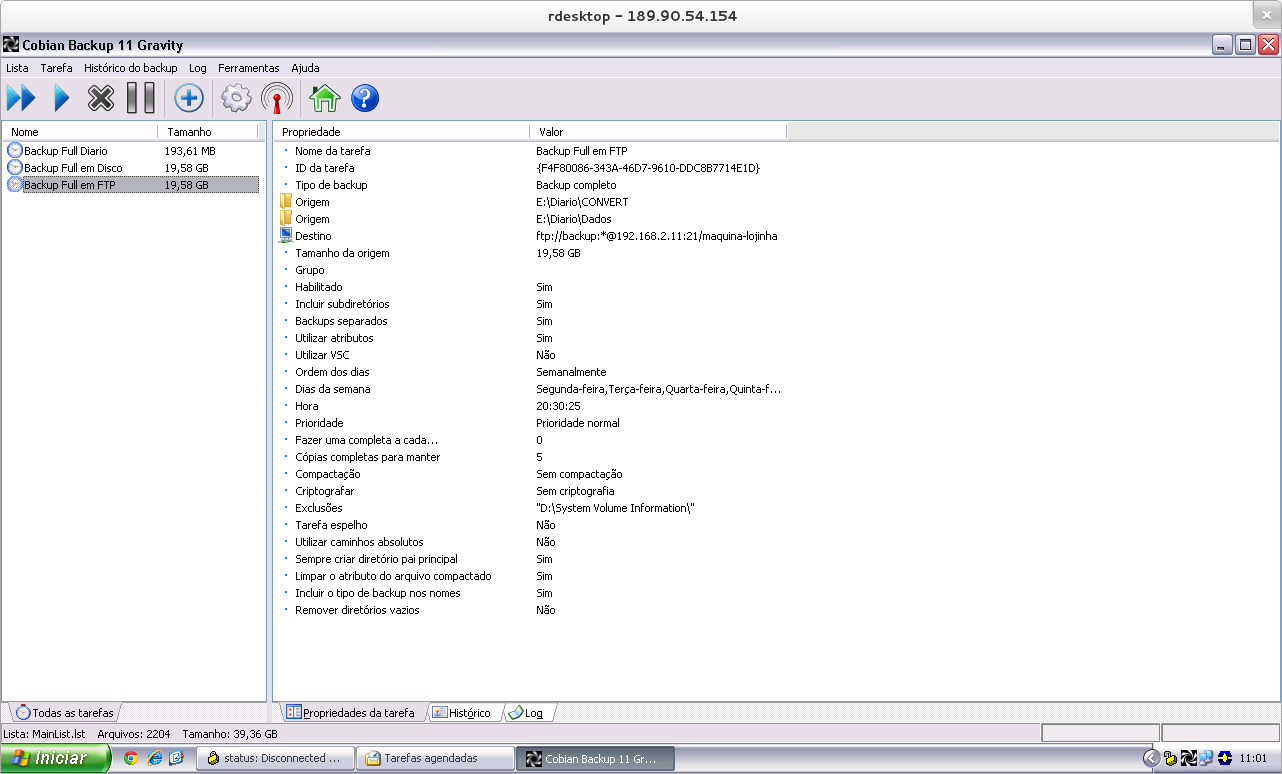1282x774 pixels.
Task: Click the Backup completo value
Action: pyautogui.click(x=576, y=184)
